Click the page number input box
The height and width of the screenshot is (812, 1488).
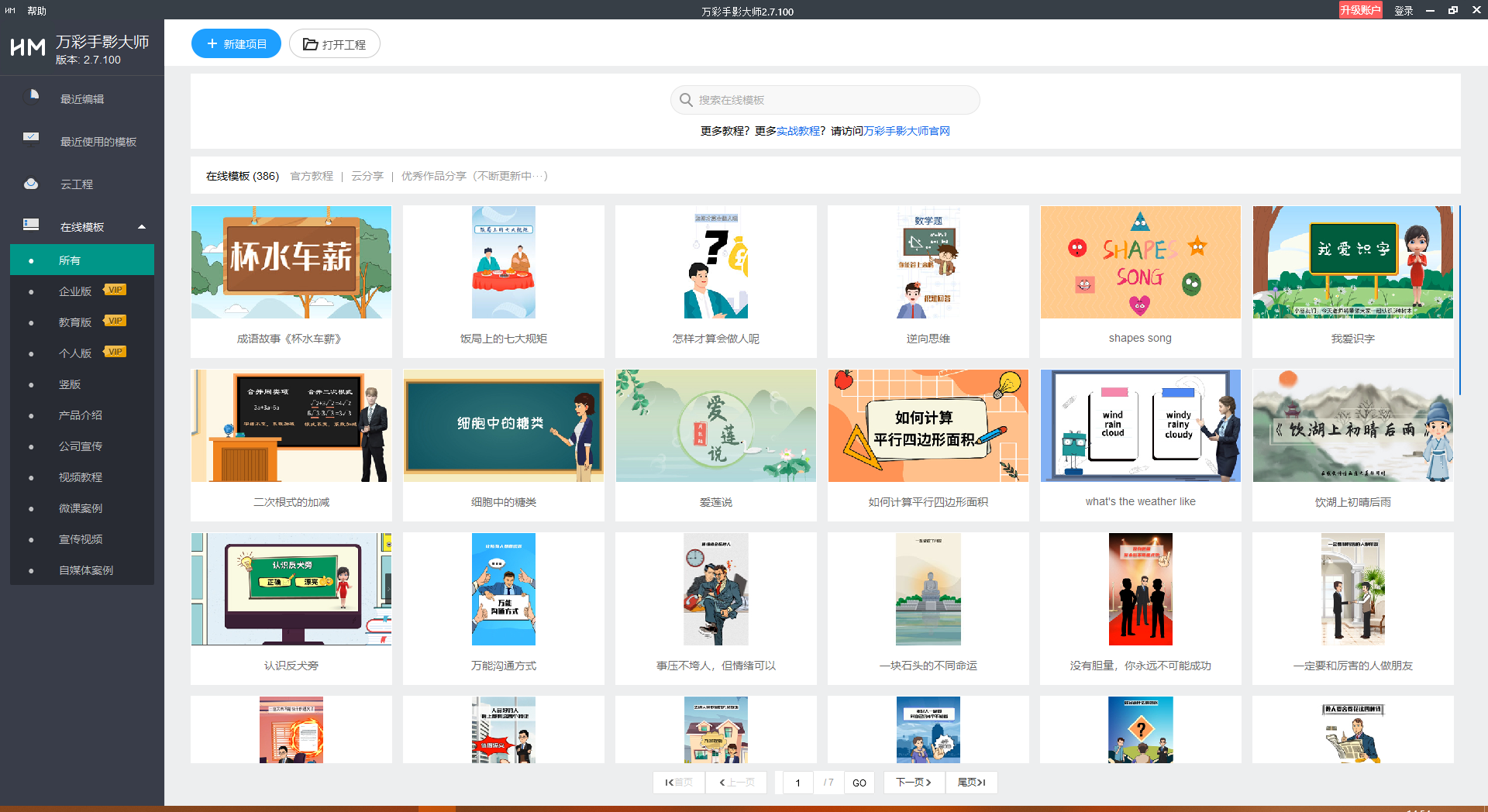797,783
